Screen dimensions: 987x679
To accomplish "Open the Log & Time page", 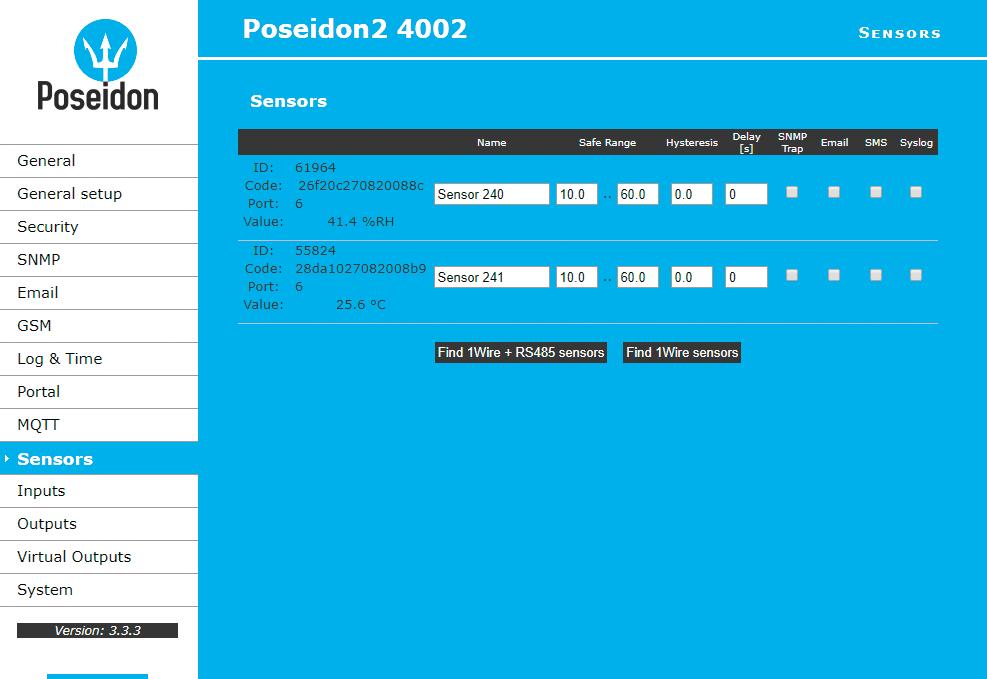I will (99, 359).
